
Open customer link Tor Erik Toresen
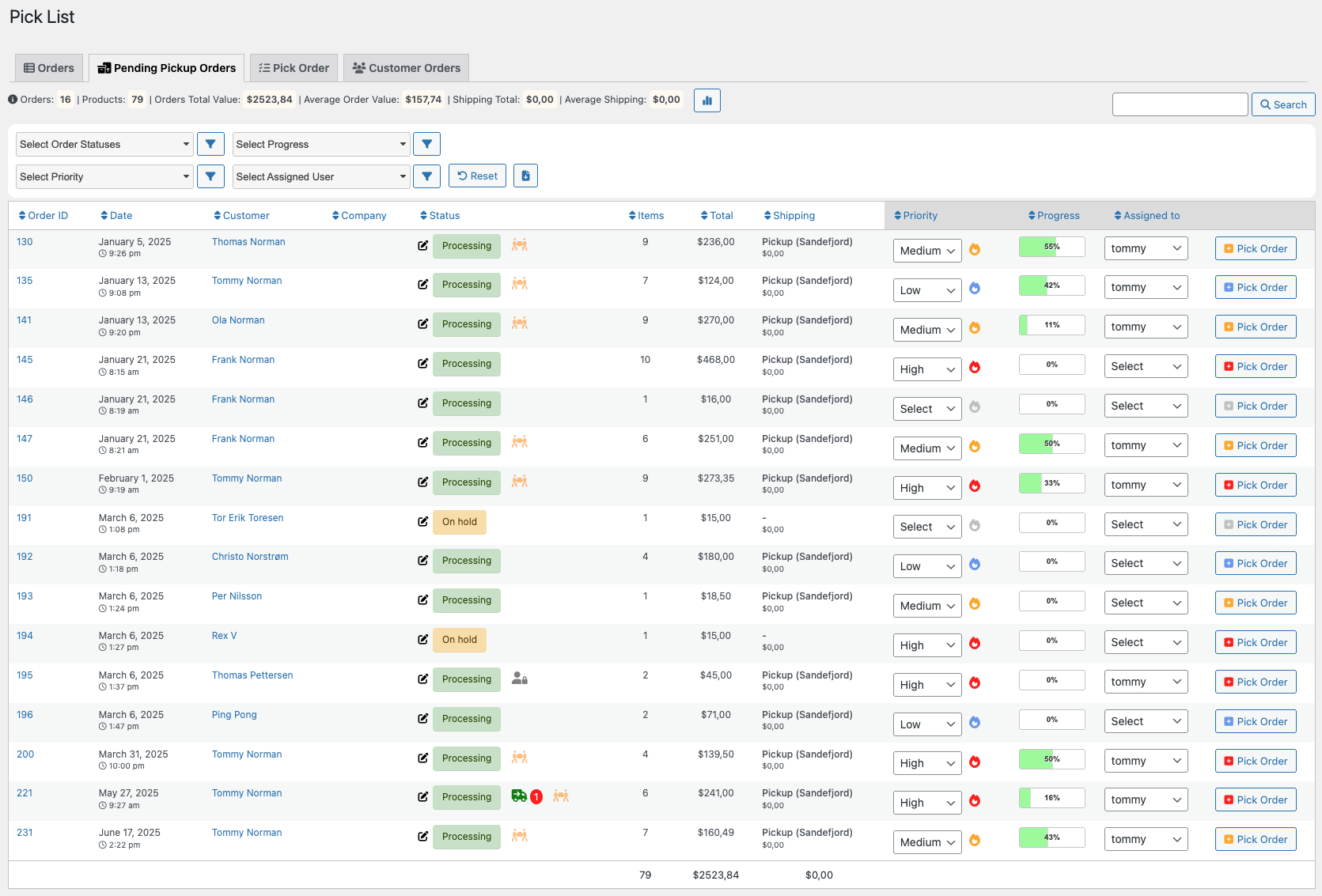tap(248, 518)
